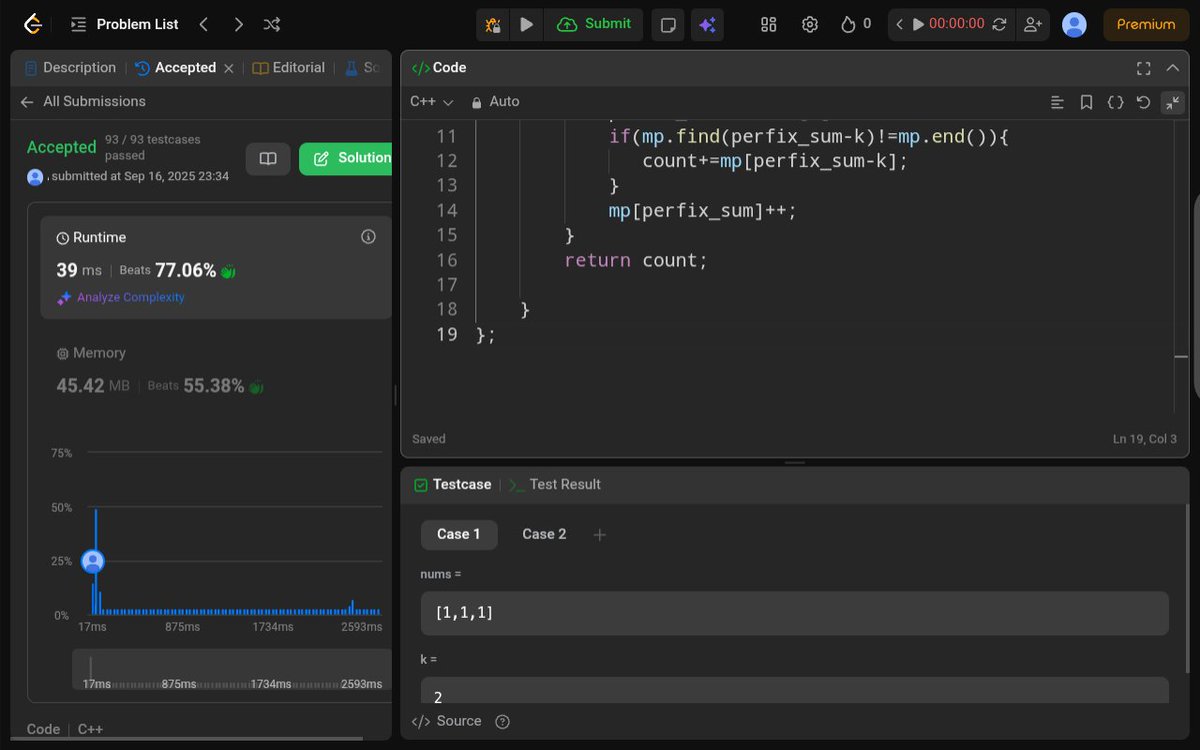1200x750 pixels.
Task: Format the code with the align icon
Action: [x=1057, y=102]
